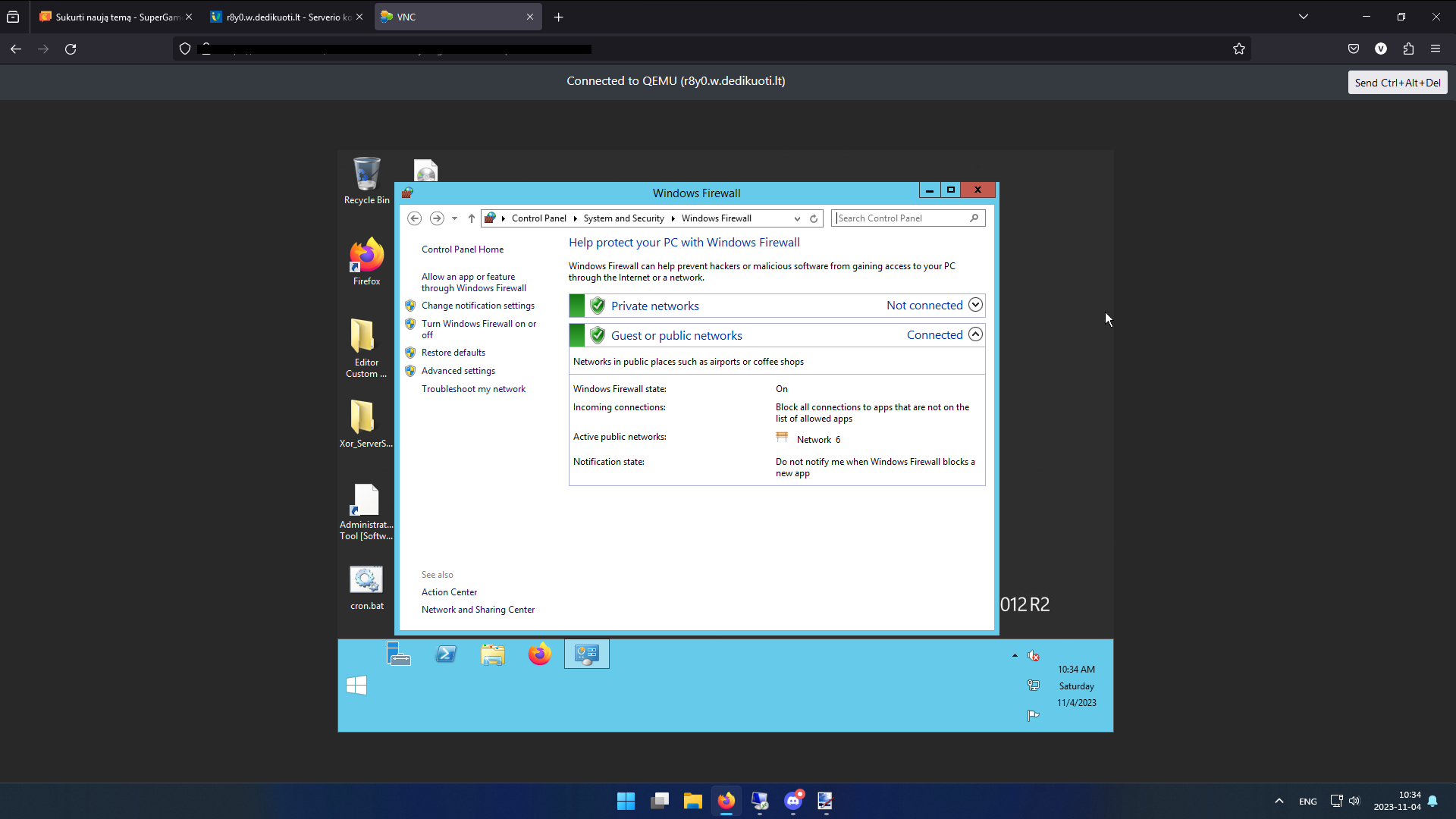Open Firefox from remote taskbar
The width and height of the screenshot is (1456, 819).
point(539,654)
